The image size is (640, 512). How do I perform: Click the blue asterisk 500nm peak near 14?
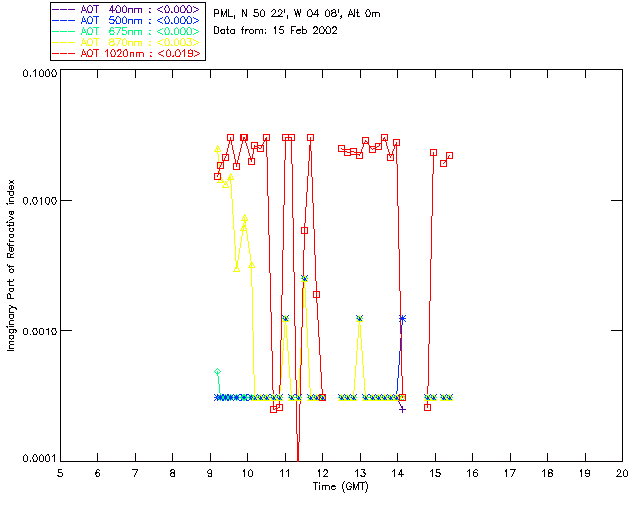click(x=402, y=318)
